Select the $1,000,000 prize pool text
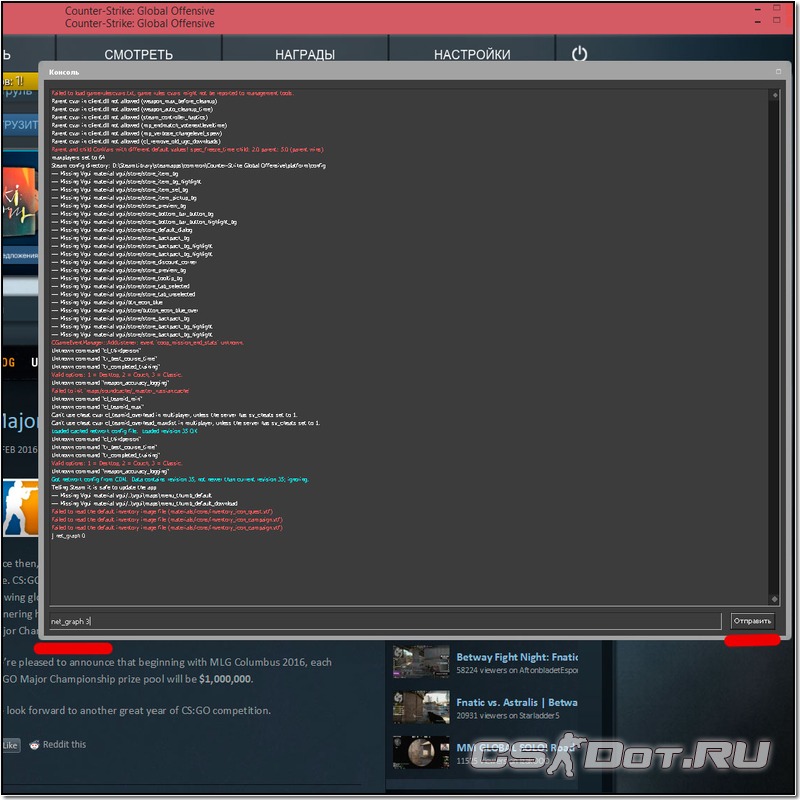 tap(225, 679)
